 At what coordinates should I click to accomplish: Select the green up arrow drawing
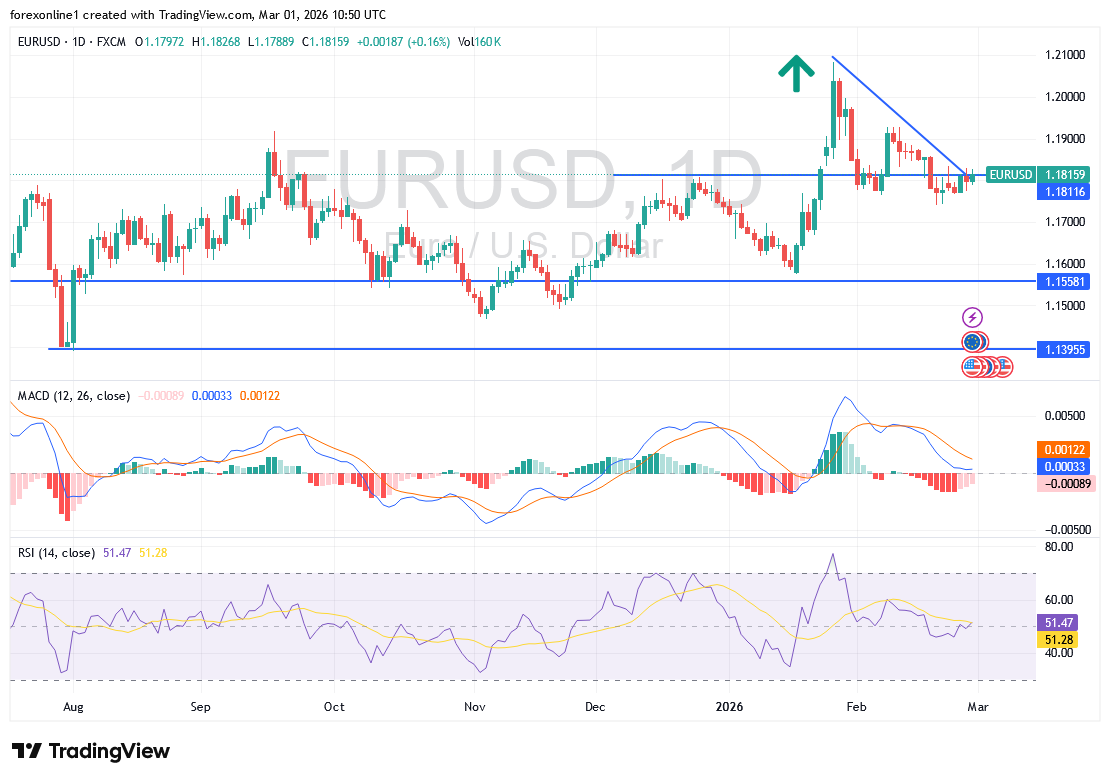[796, 74]
